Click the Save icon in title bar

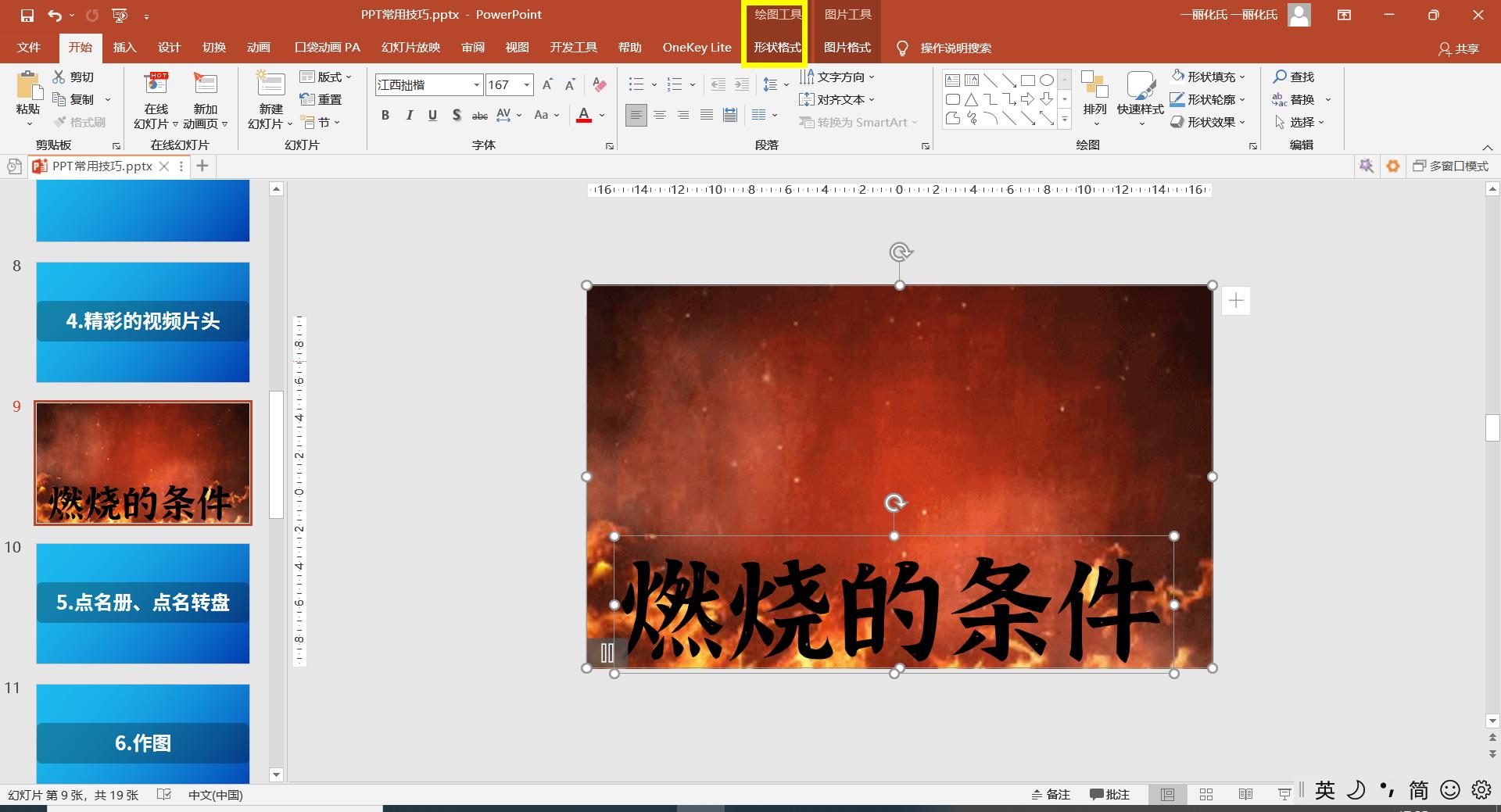pos(27,15)
